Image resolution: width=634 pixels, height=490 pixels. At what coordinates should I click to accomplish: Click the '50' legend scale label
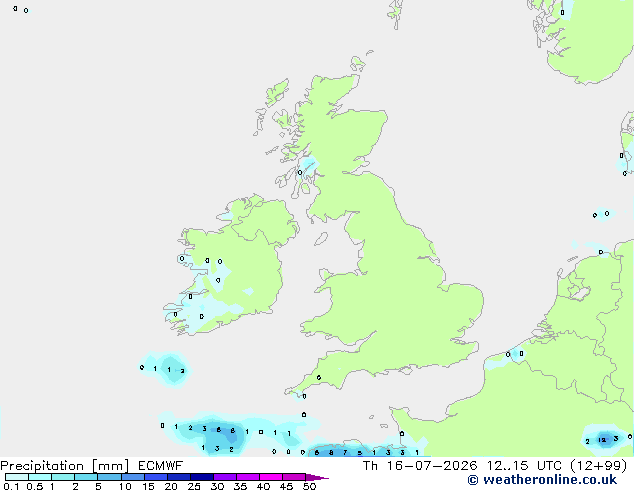309,486
